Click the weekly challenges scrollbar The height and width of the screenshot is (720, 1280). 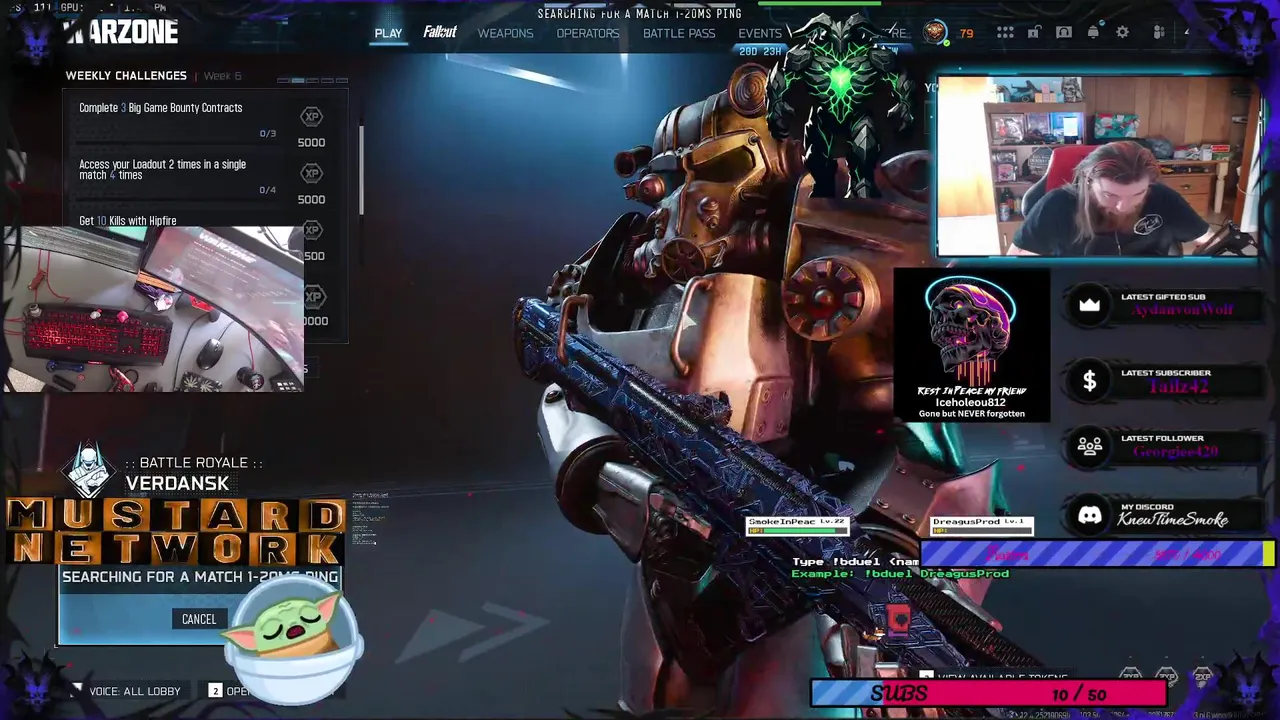coord(360,169)
